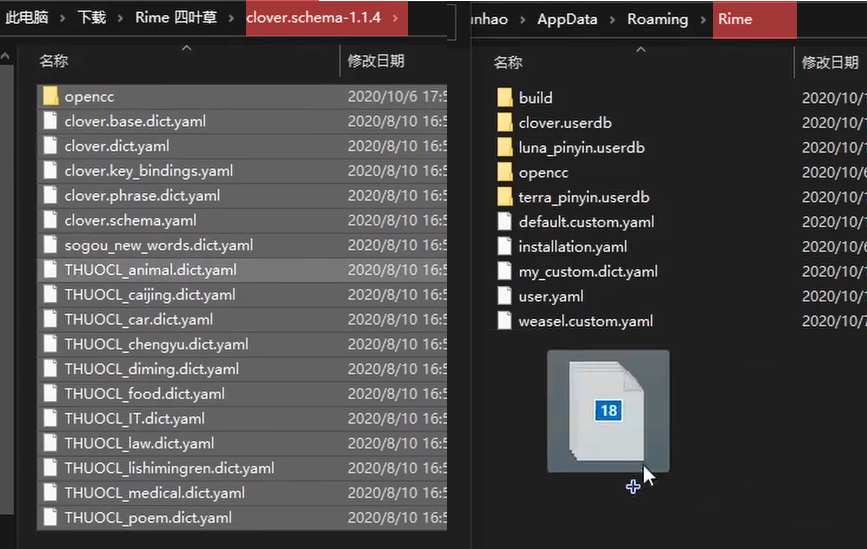
Task: Expand the chevron after Rime 四叶草 breadcrumb
Action: (232, 18)
